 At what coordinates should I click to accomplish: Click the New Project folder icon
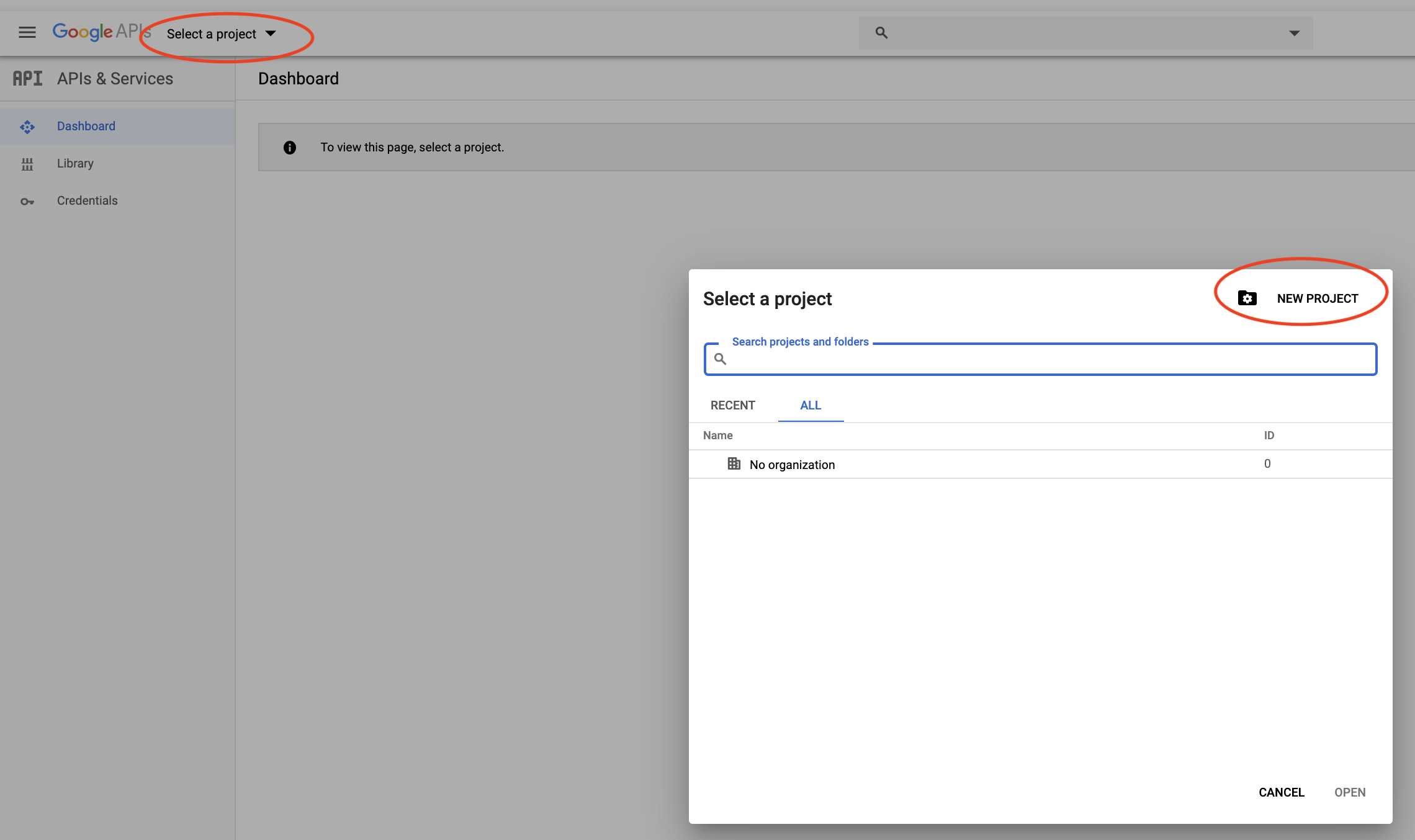1247,298
